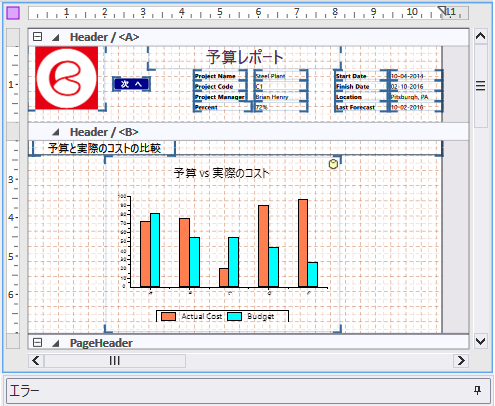
Task: Click the Header / <A> section title
Action: (104, 37)
